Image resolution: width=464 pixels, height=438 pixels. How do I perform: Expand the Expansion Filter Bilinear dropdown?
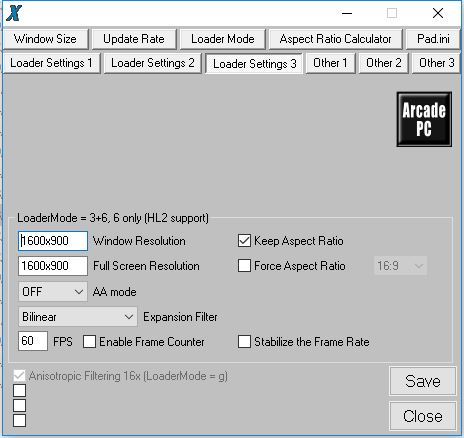click(78, 317)
